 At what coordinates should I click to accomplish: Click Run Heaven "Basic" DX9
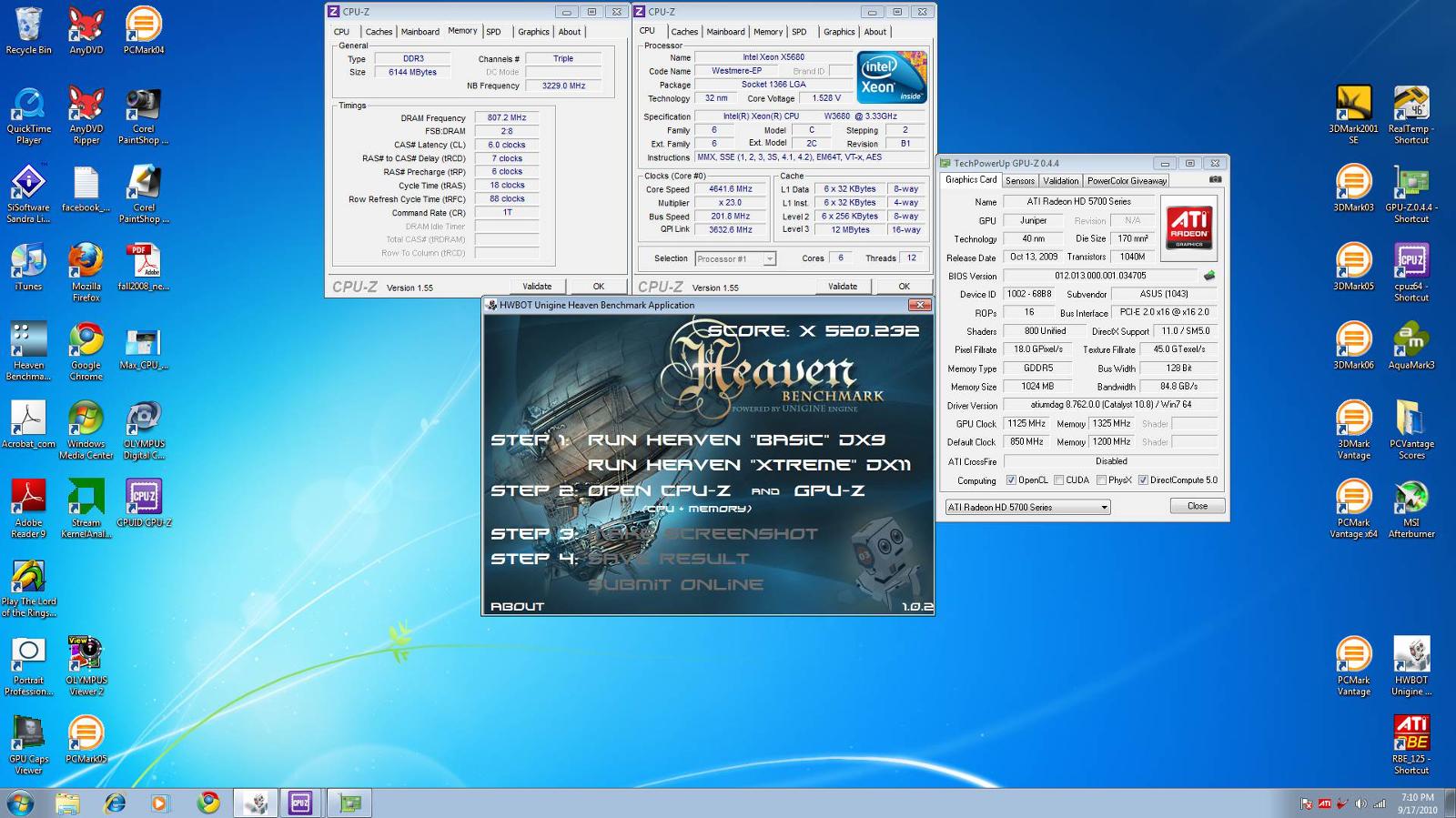tap(736, 440)
